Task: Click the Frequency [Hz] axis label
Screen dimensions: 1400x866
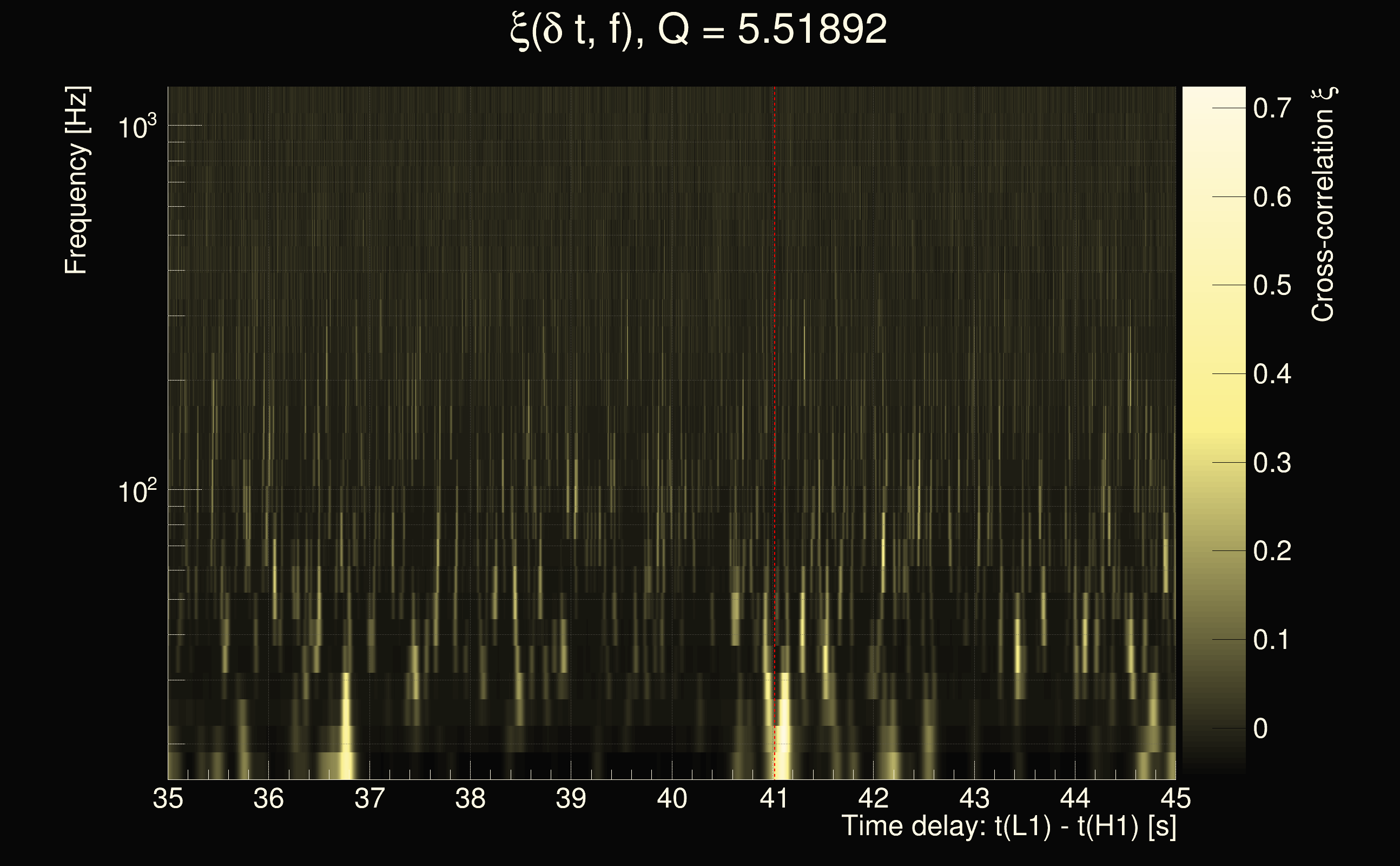Action: (77, 180)
